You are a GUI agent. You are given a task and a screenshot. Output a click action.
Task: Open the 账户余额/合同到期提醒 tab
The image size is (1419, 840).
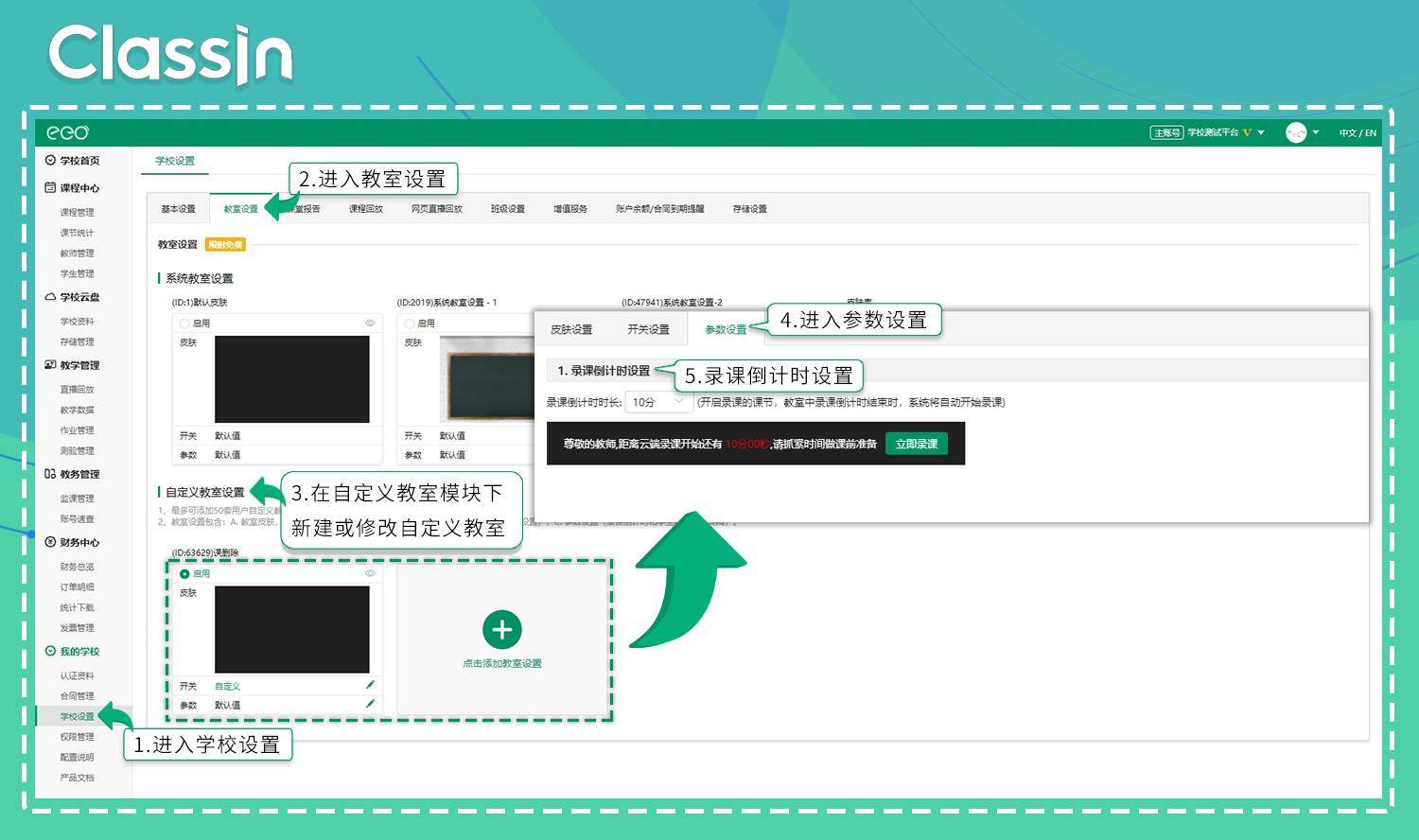click(x=660, y=209)
